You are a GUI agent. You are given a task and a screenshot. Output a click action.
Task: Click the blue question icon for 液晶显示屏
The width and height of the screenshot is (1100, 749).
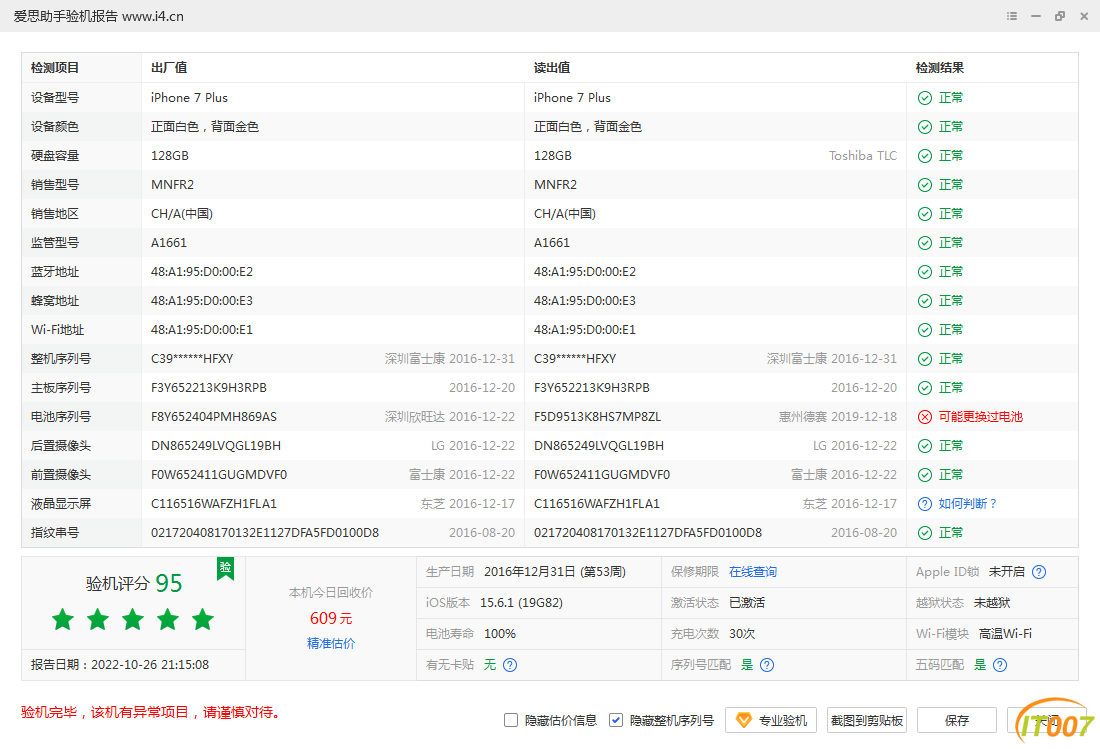tap(925, 504)
